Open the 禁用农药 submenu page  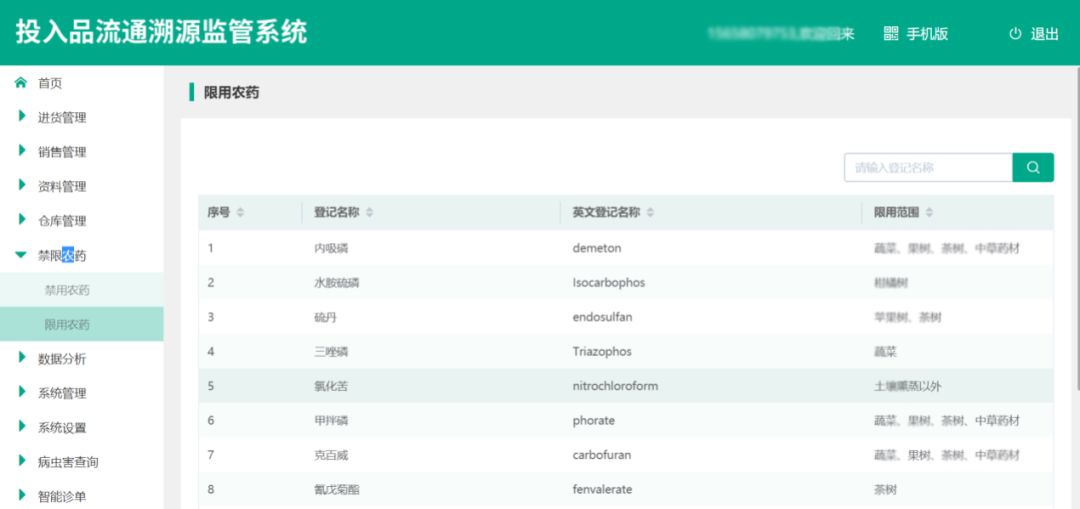[x=67, y=290]
